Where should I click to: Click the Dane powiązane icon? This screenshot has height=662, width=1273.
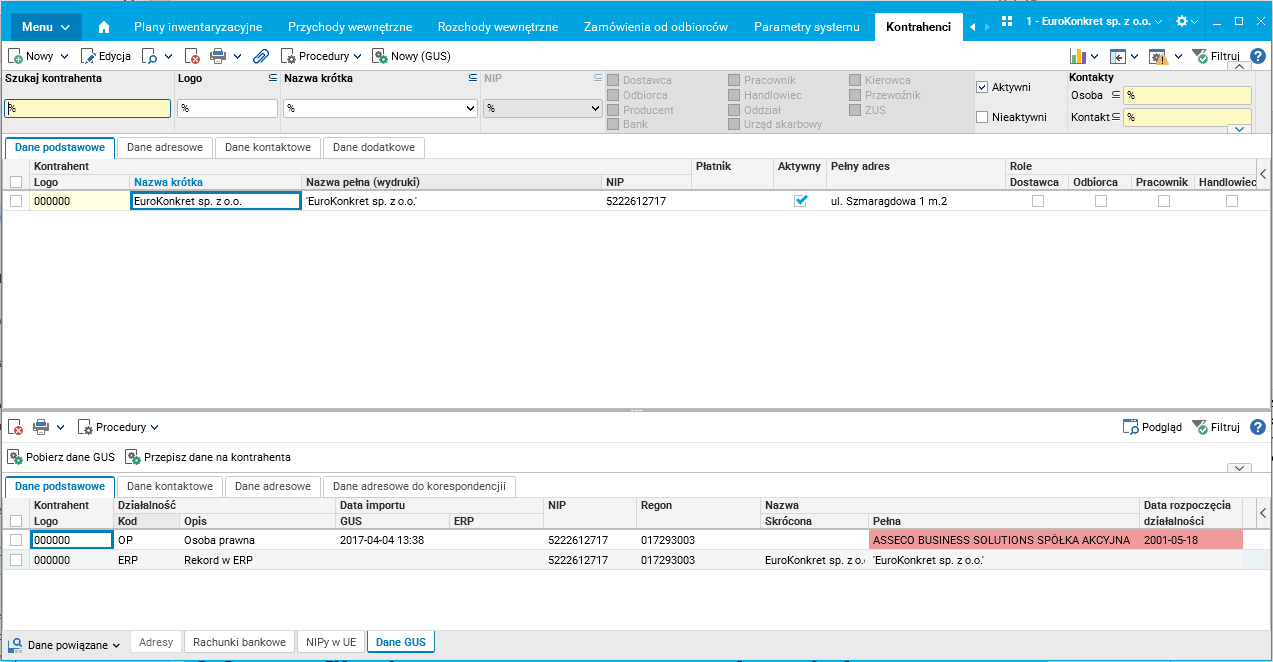point(15,645)
